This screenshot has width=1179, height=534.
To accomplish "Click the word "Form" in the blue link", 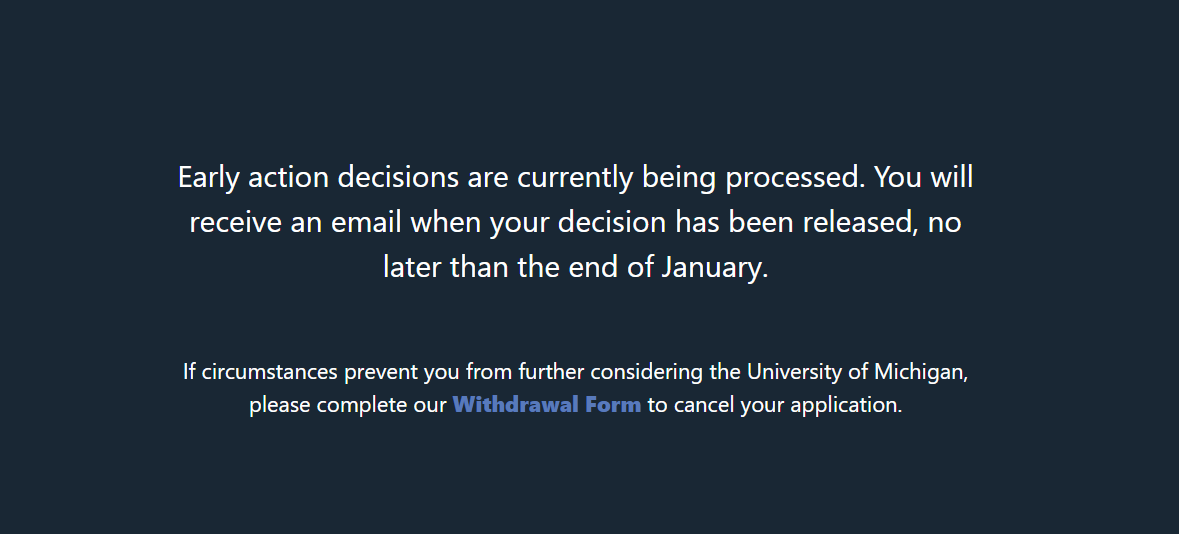I will (613, 405).
